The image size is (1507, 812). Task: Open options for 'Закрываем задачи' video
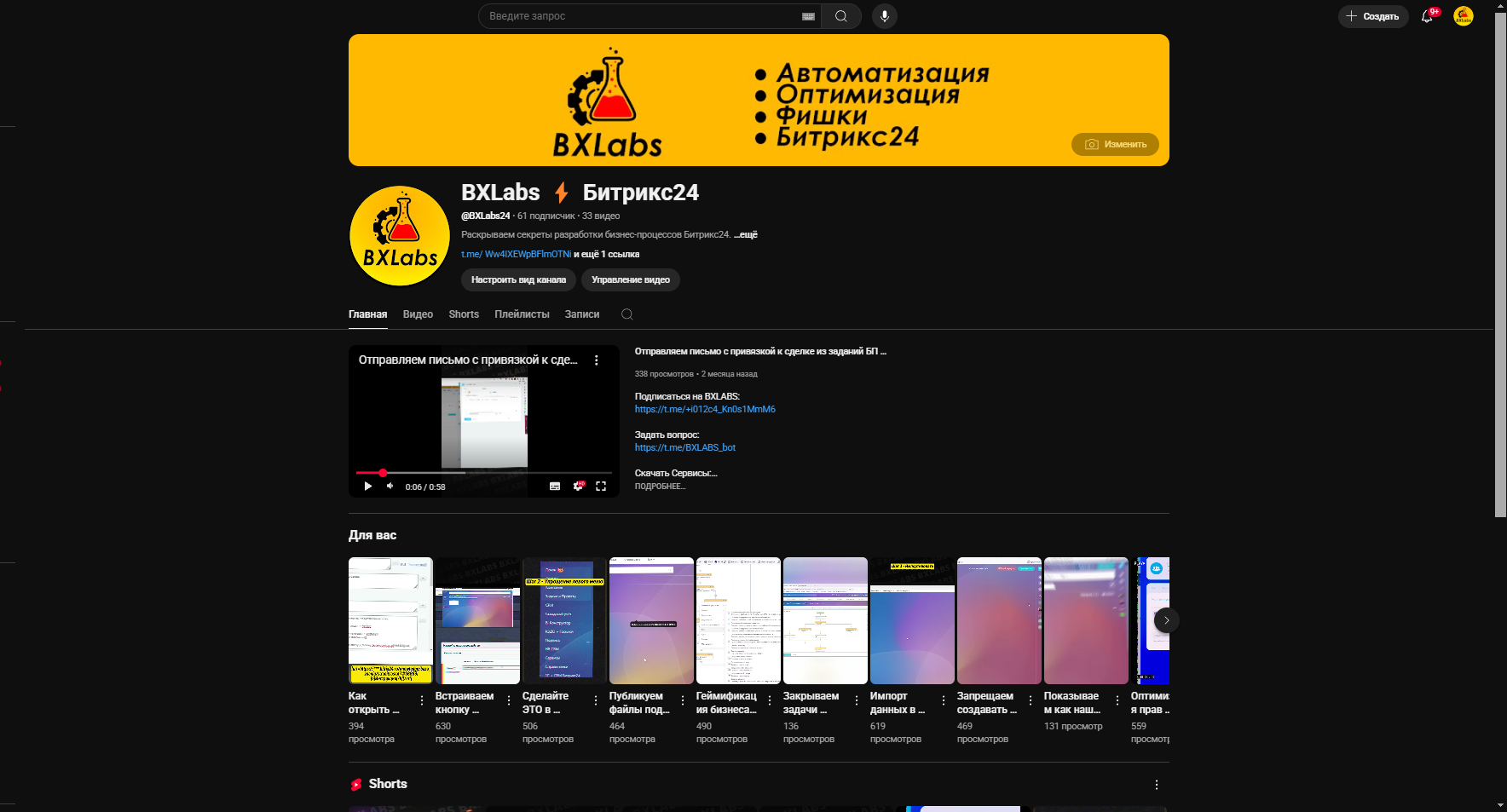coord(857,700)
